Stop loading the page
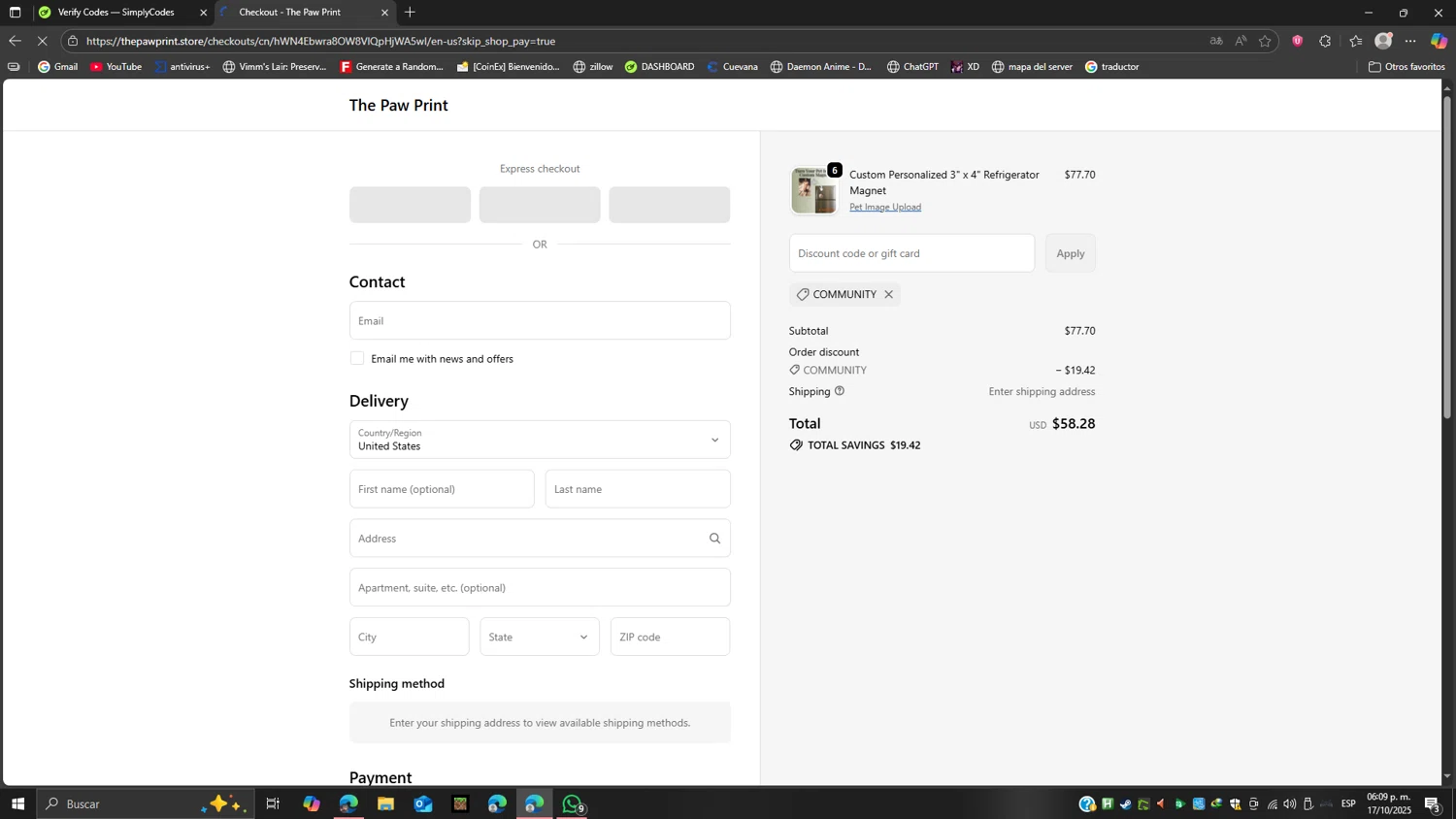The image size is (1456, 819). point(42,41)
